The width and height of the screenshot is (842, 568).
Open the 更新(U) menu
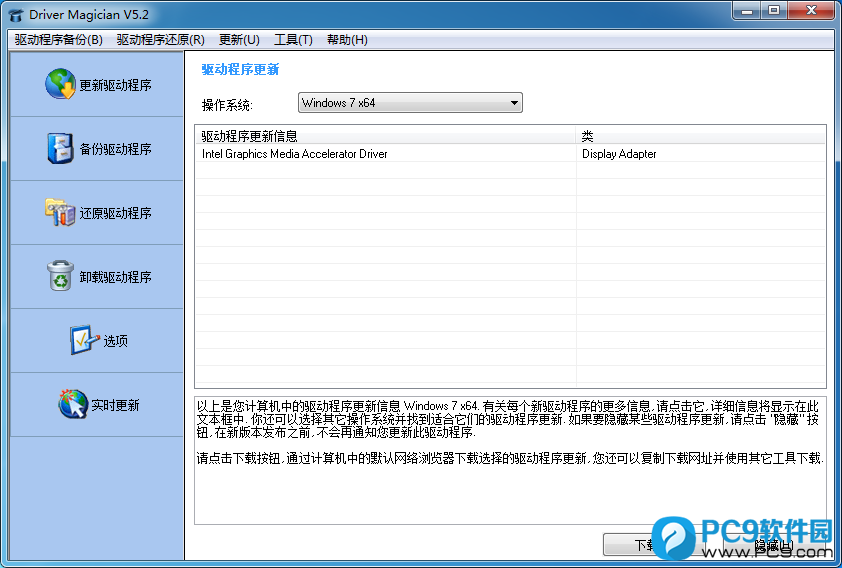click(x=239, y=40)
